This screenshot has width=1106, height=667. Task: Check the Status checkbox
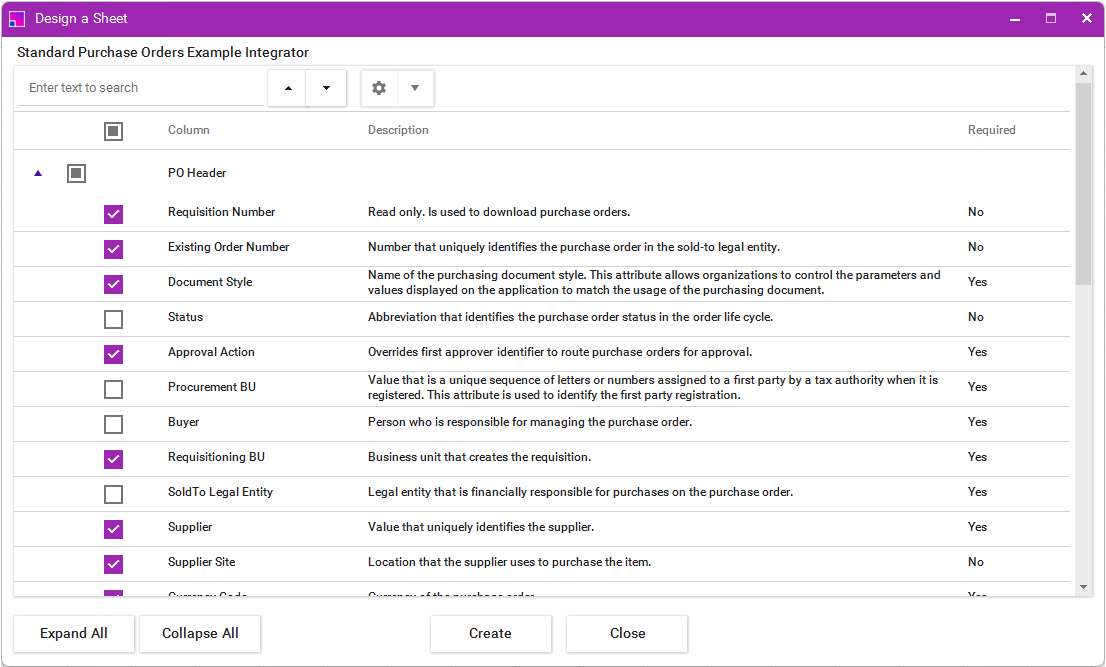(114, 319)
